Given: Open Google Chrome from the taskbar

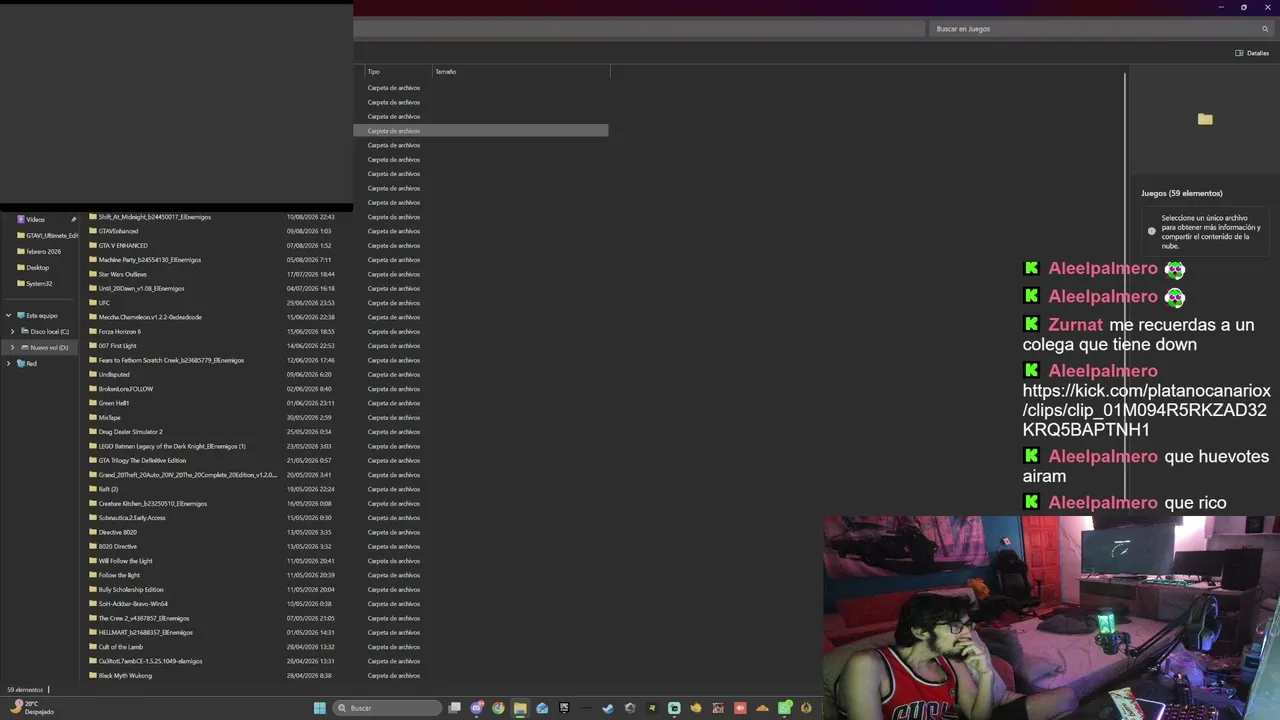Looking at the screenshot, I should coord(498,708).
